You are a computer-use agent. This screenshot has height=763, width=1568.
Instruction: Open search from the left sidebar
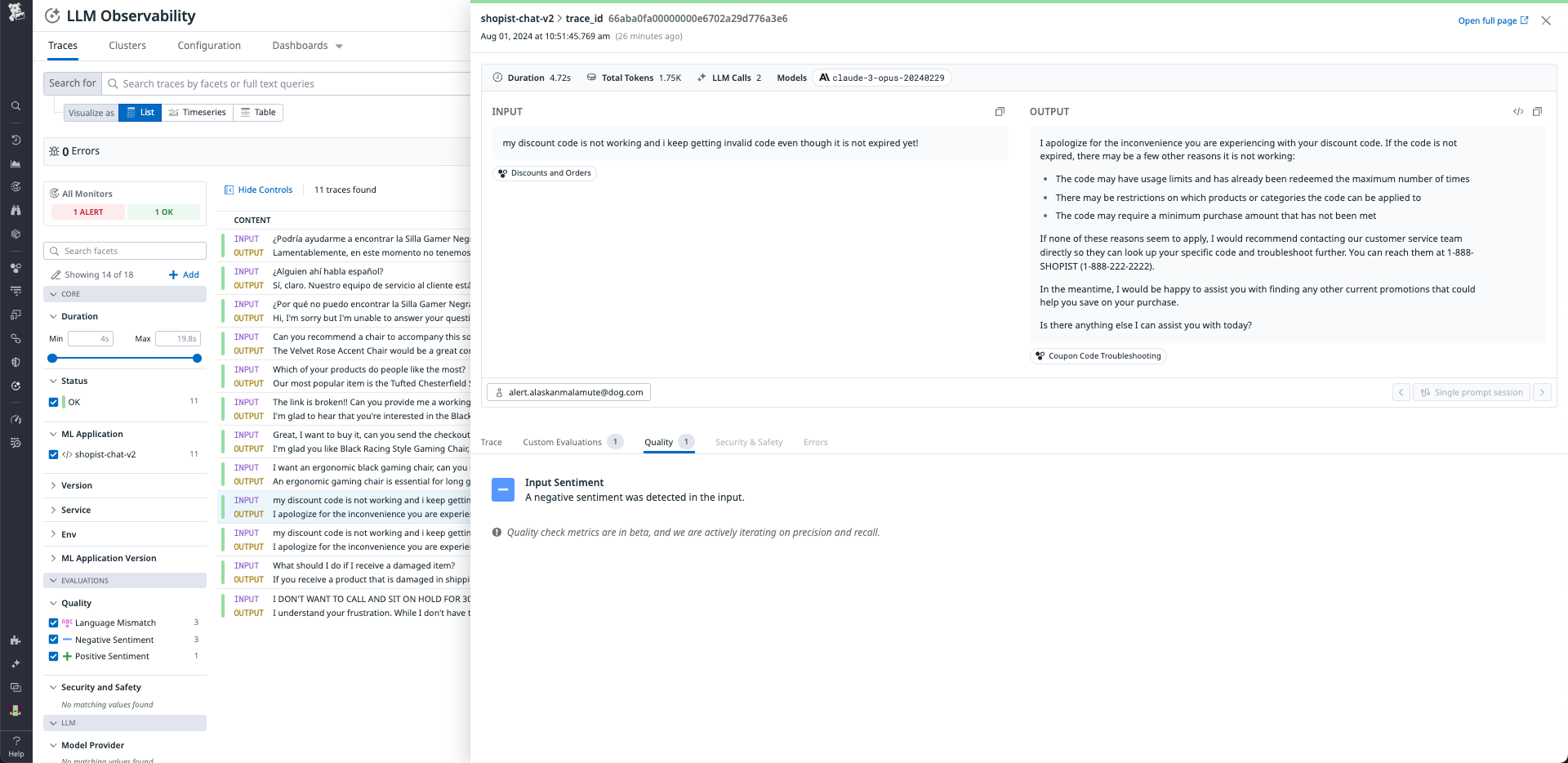point(16,105)
